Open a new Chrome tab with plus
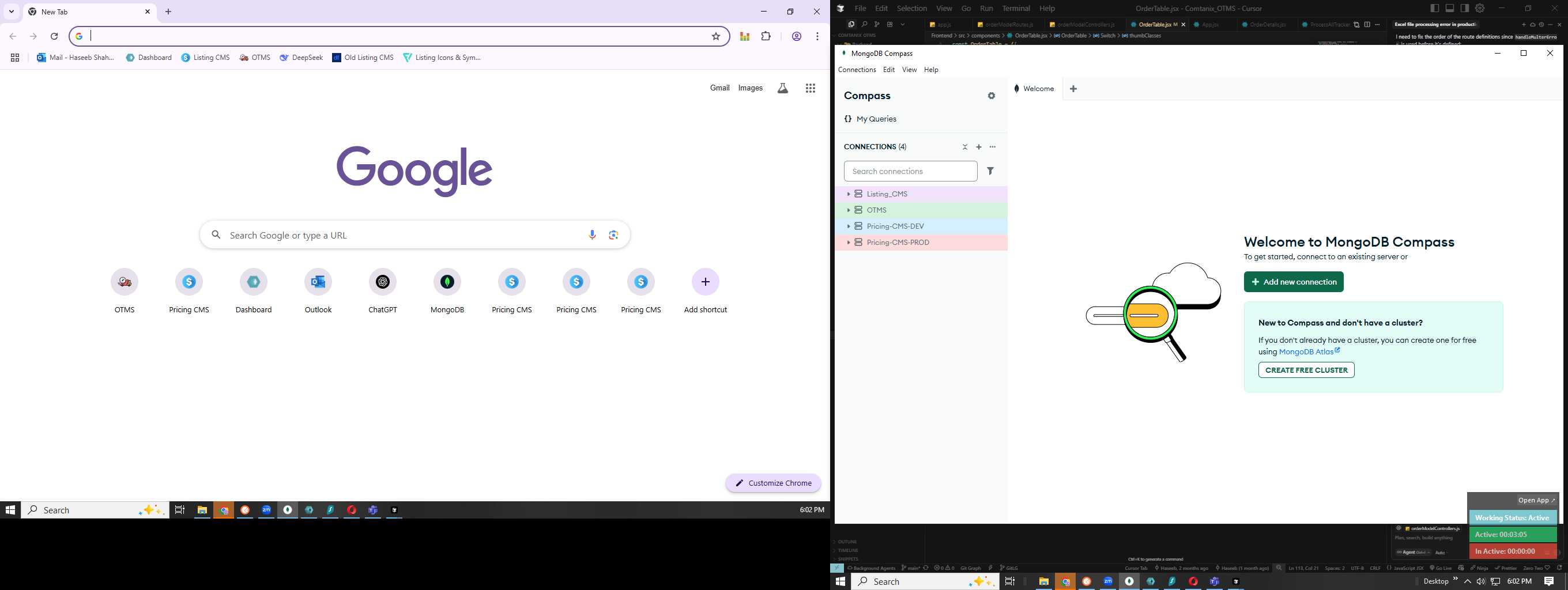This screenshot has width=1568, height=590. (168, 12)
